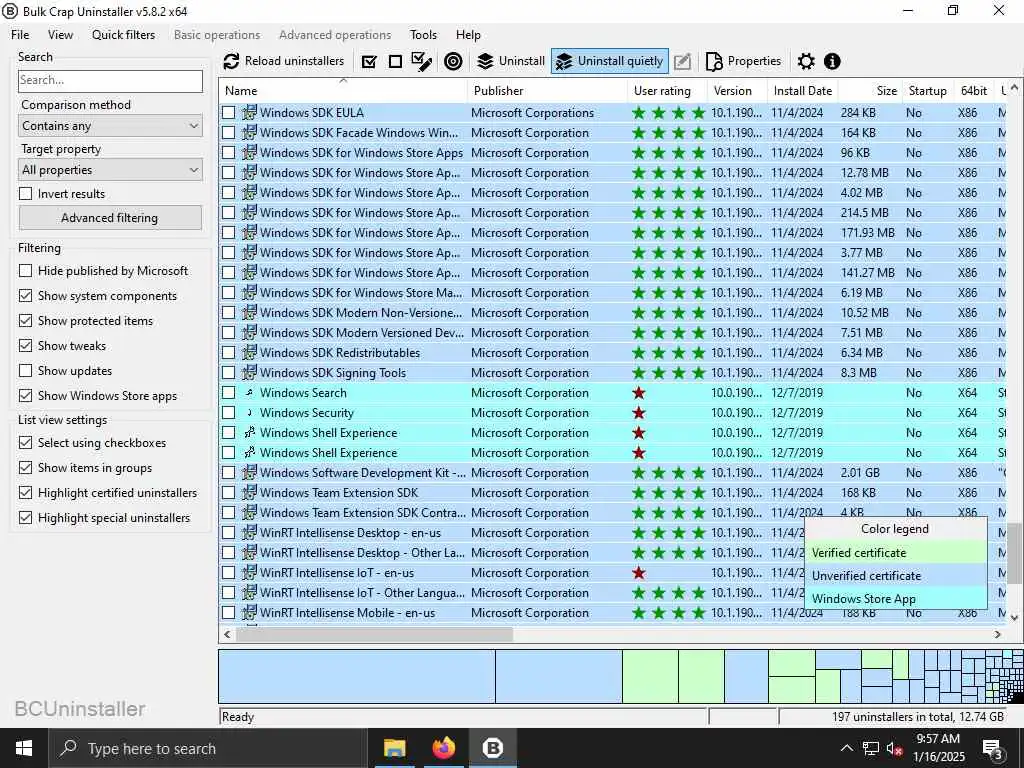
Task: Click the Windows Store App legend color
Action: pos(895,598)
